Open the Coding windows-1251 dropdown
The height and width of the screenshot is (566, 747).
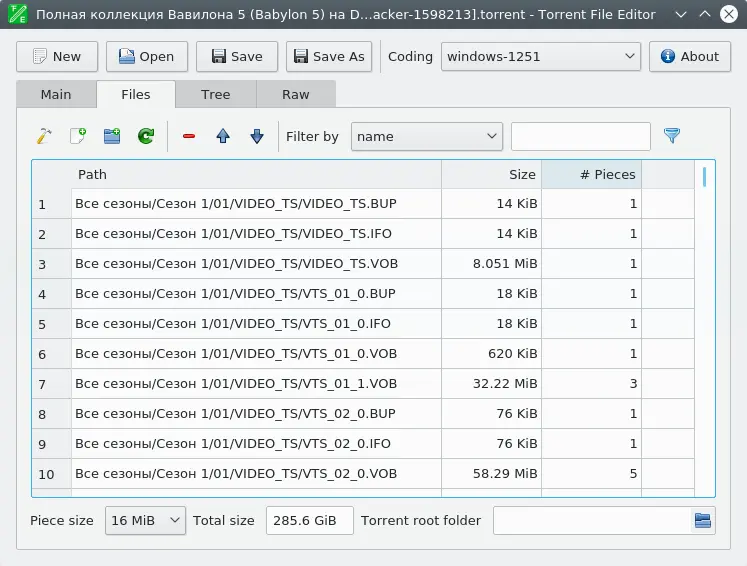[x=541, y=57]
